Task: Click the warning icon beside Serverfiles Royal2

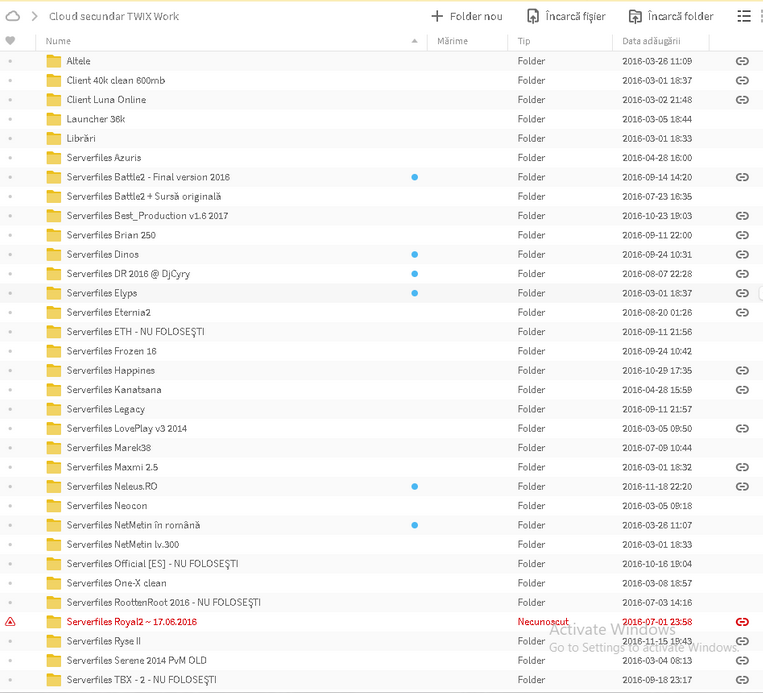Action: click(10, 622)
